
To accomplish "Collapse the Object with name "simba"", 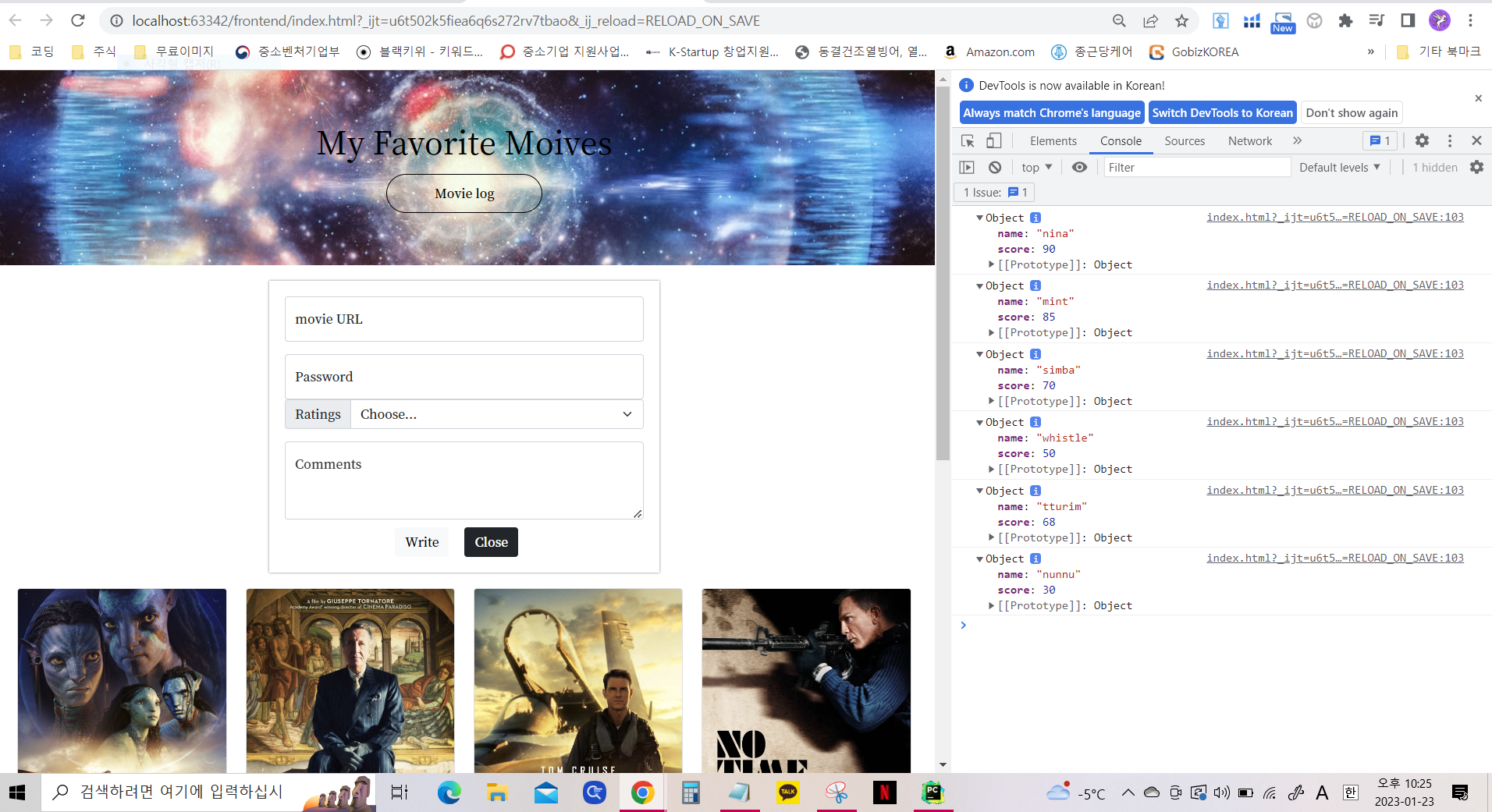I will click(x=979, y=355).
